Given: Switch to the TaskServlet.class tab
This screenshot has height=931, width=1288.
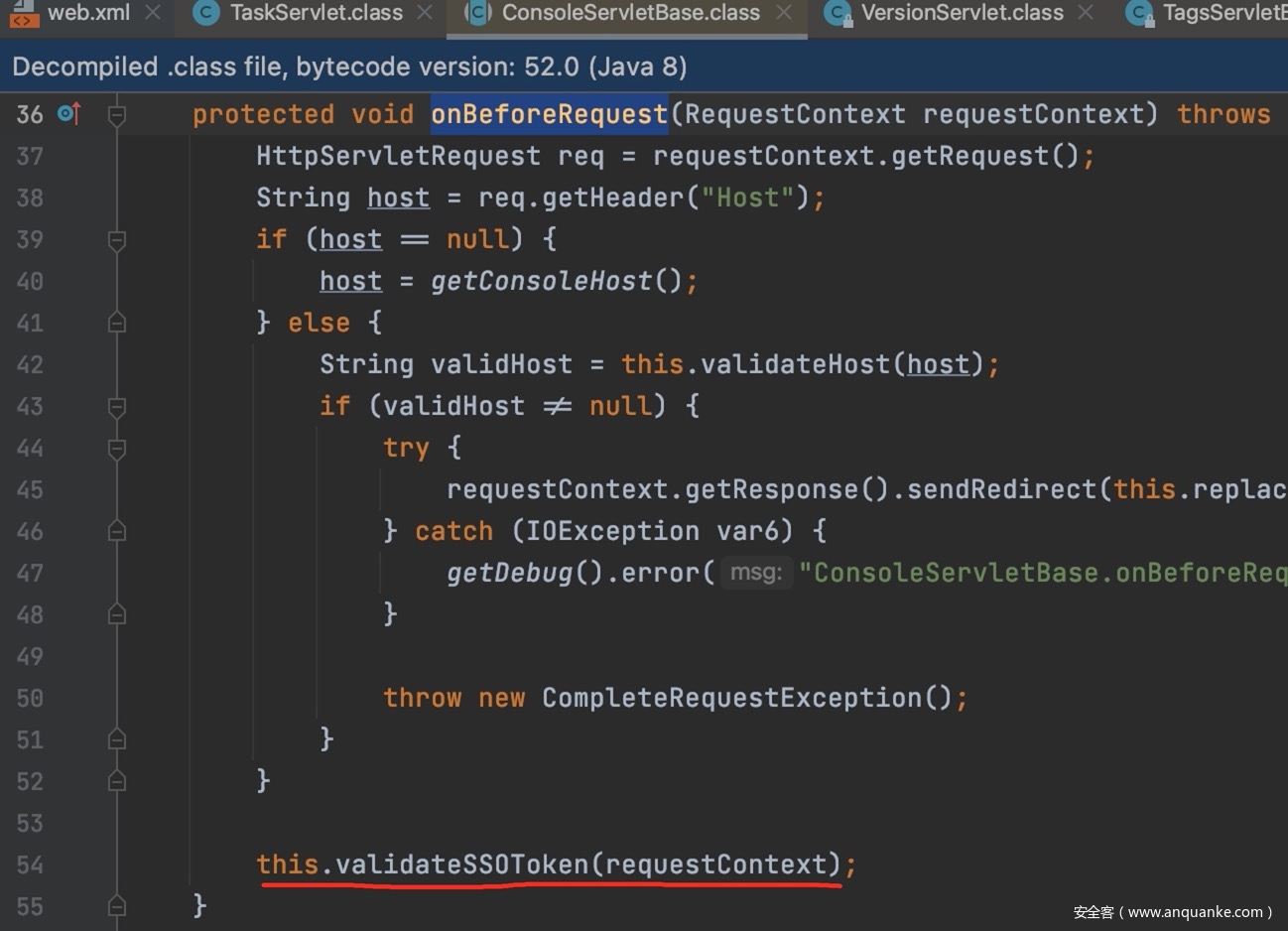Looking at the screenshot, I should click(x=316, y=13).
